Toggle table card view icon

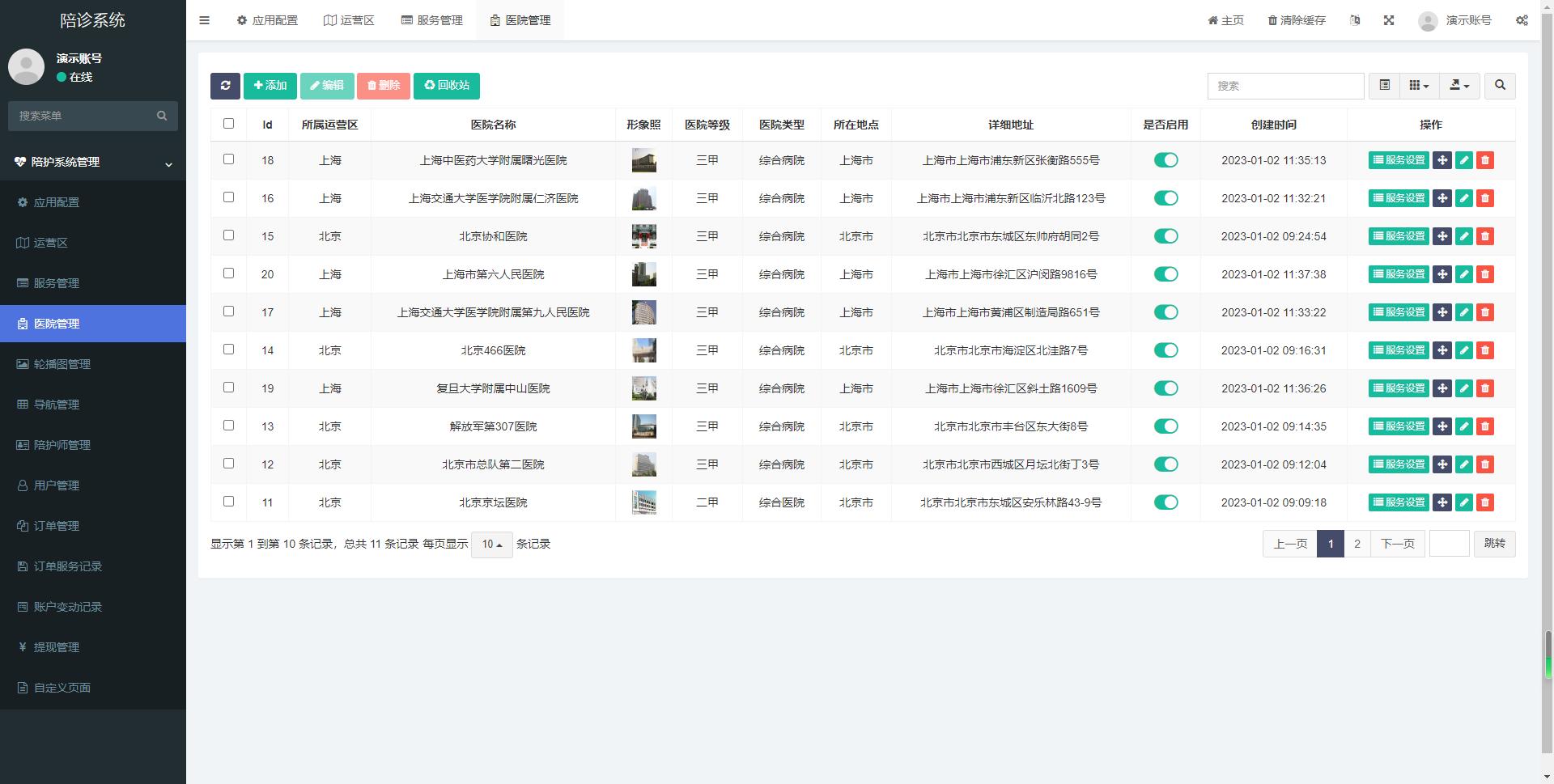tap(1384, 86)
